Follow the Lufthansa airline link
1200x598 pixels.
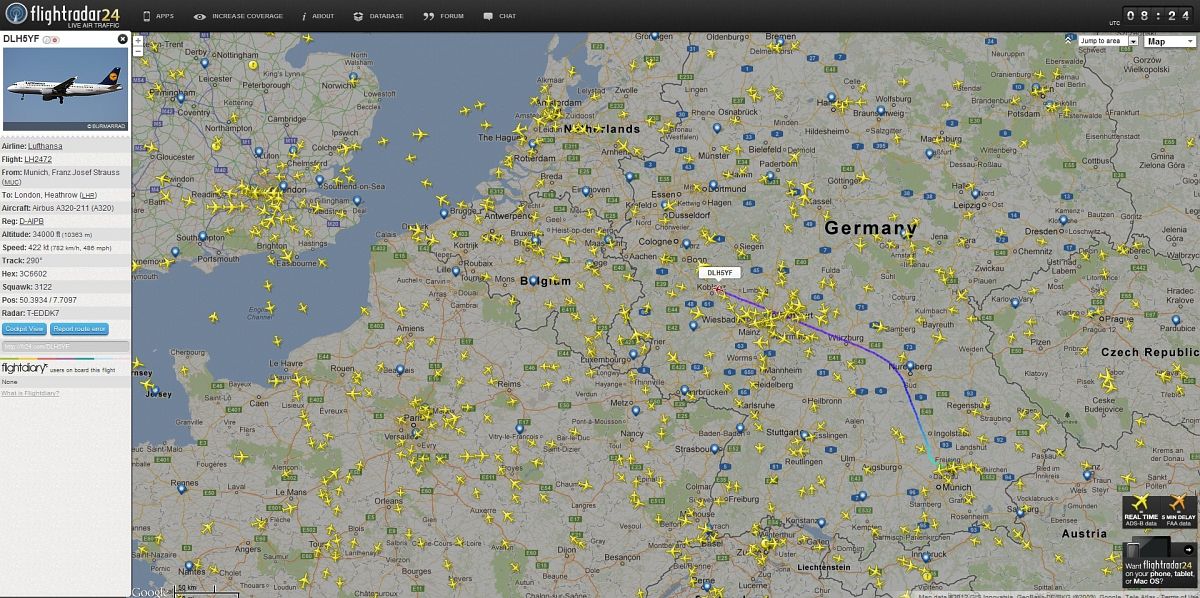(44, 145)
